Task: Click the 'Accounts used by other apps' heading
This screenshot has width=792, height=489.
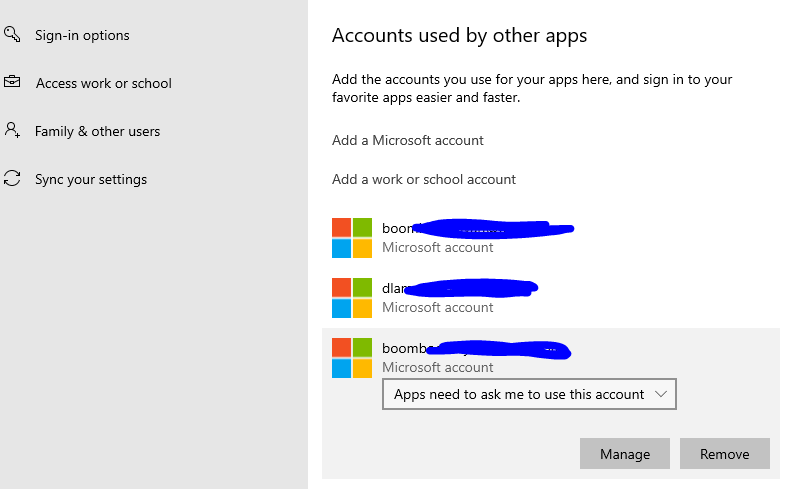Action: [x=459, y=36]
